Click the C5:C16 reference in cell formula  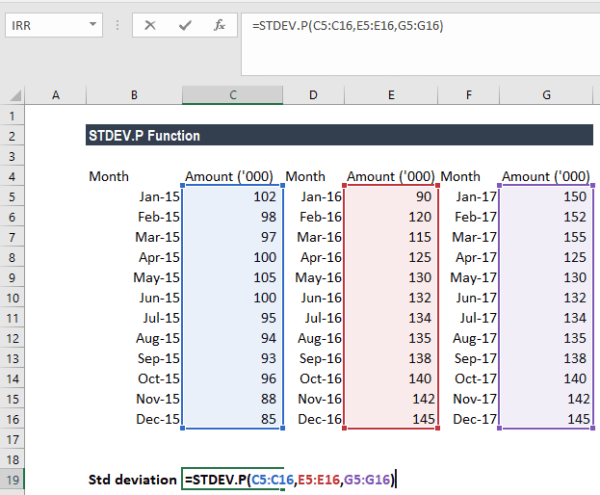click(x=272, y=480)
